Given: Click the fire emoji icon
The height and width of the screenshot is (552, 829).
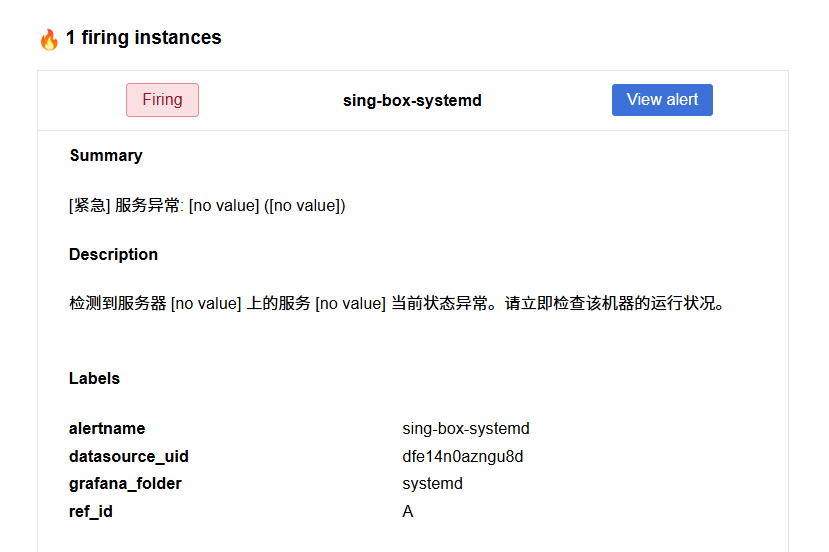Looking at the screenshot, I should [x=49, y=39].
